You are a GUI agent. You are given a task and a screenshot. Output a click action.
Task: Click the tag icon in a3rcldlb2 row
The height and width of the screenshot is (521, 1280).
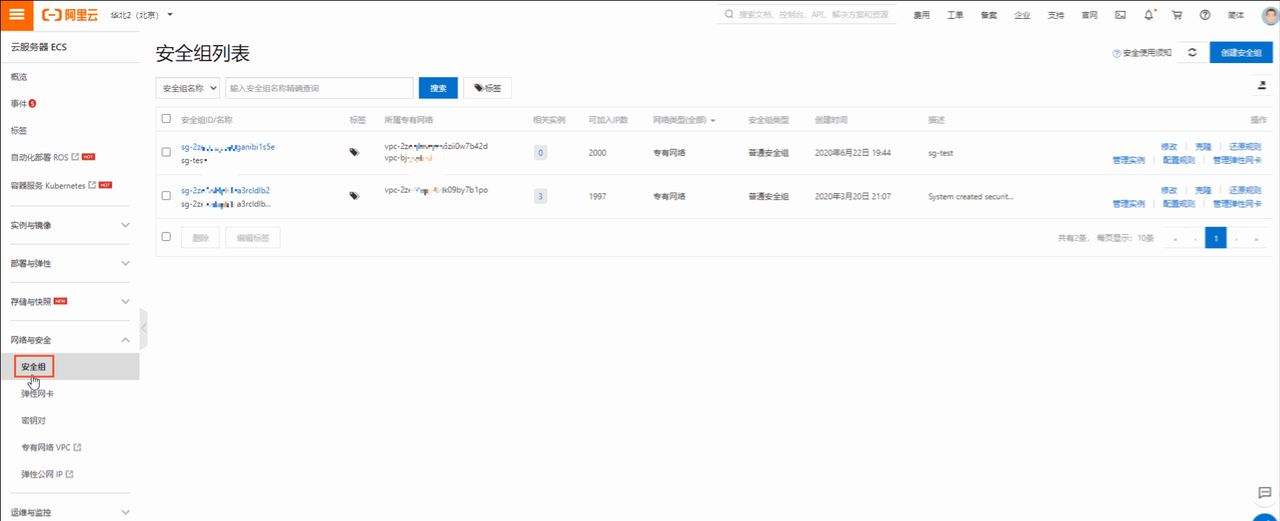[354, 196]
